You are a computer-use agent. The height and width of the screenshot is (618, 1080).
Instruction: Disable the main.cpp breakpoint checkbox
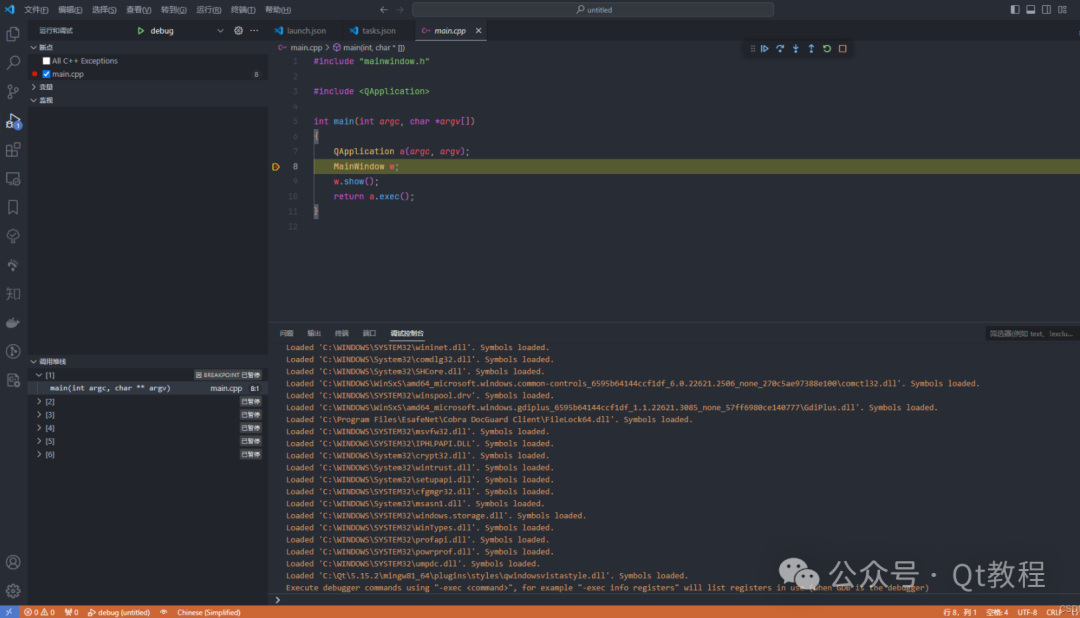tap(46, 74)
